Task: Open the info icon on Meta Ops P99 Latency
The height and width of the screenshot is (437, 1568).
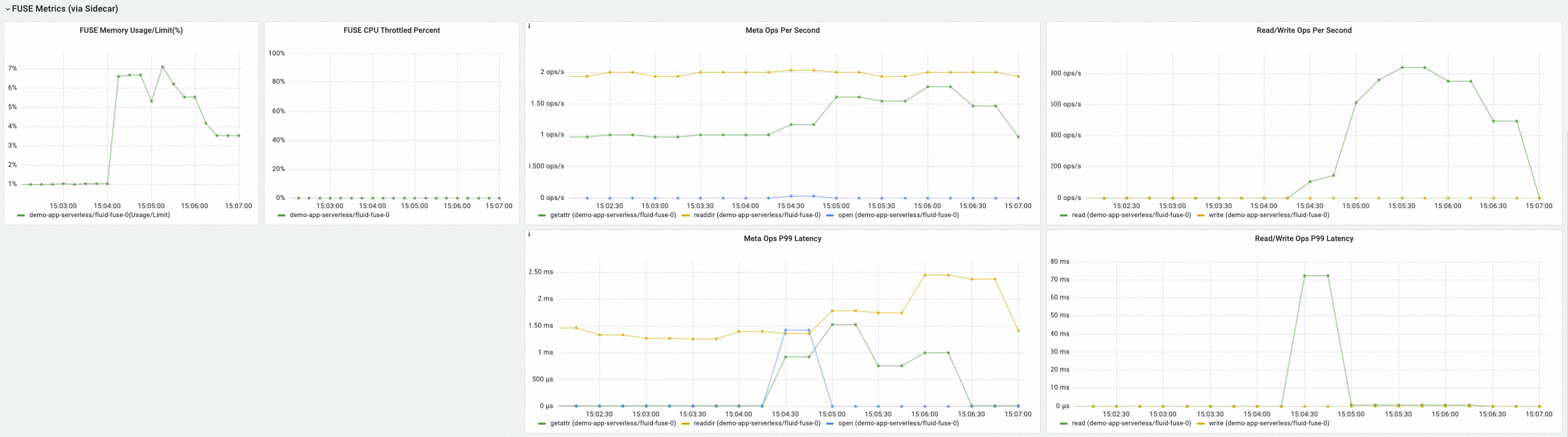Action: tap(529, 234)
